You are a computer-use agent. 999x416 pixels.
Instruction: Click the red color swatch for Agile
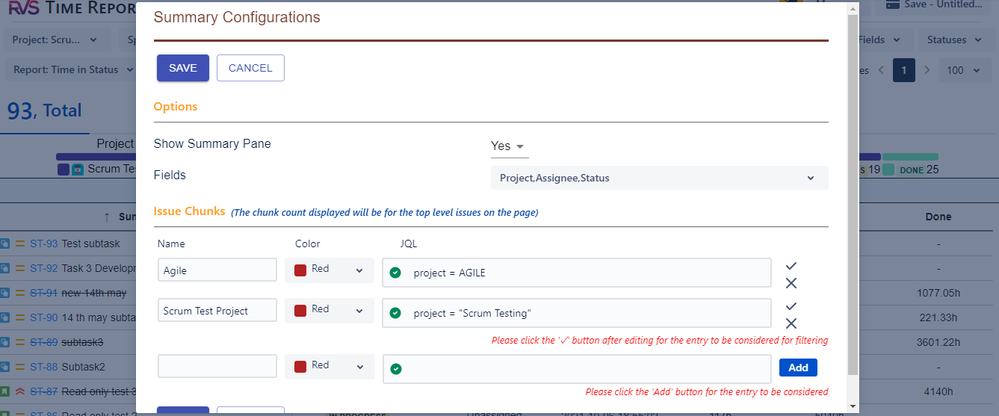pos(300,270)
